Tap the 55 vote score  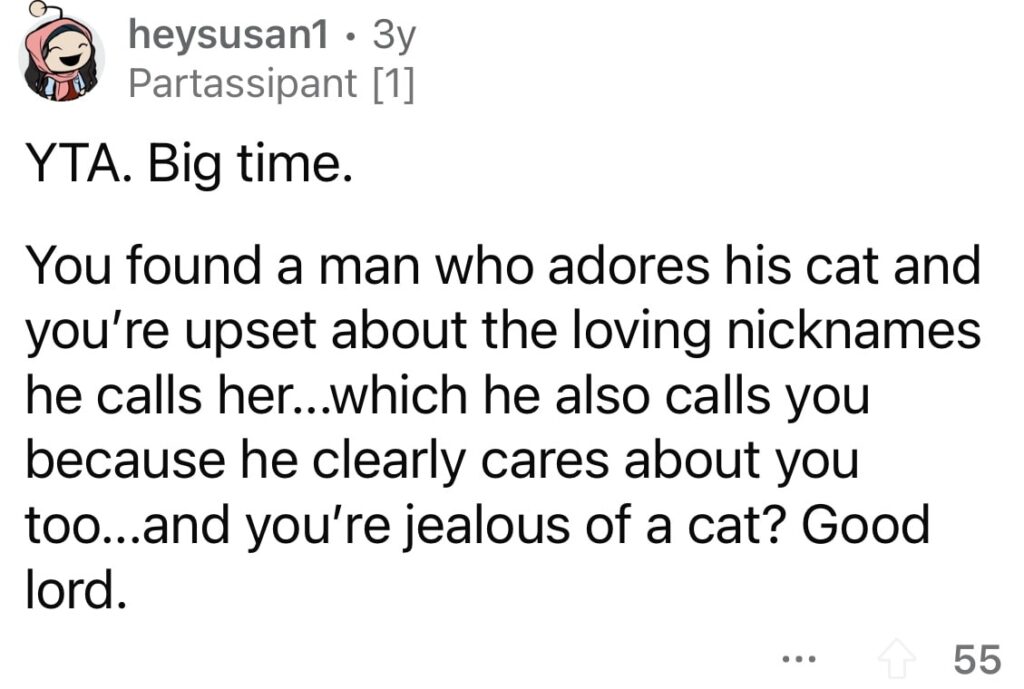(976, 658)
